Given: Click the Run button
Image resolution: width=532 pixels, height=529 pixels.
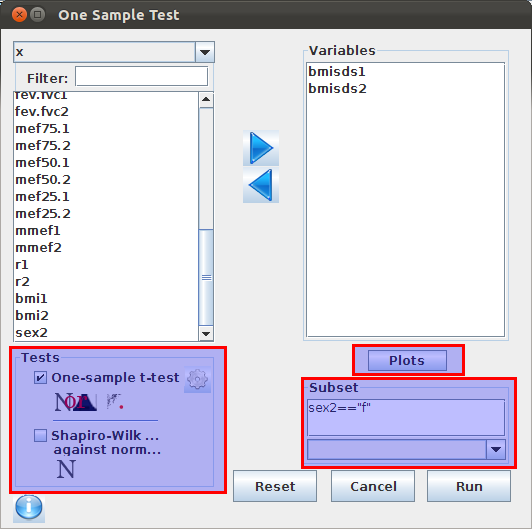Looking at the screenshot, I should pyautogui.click(x=469, y=486).
